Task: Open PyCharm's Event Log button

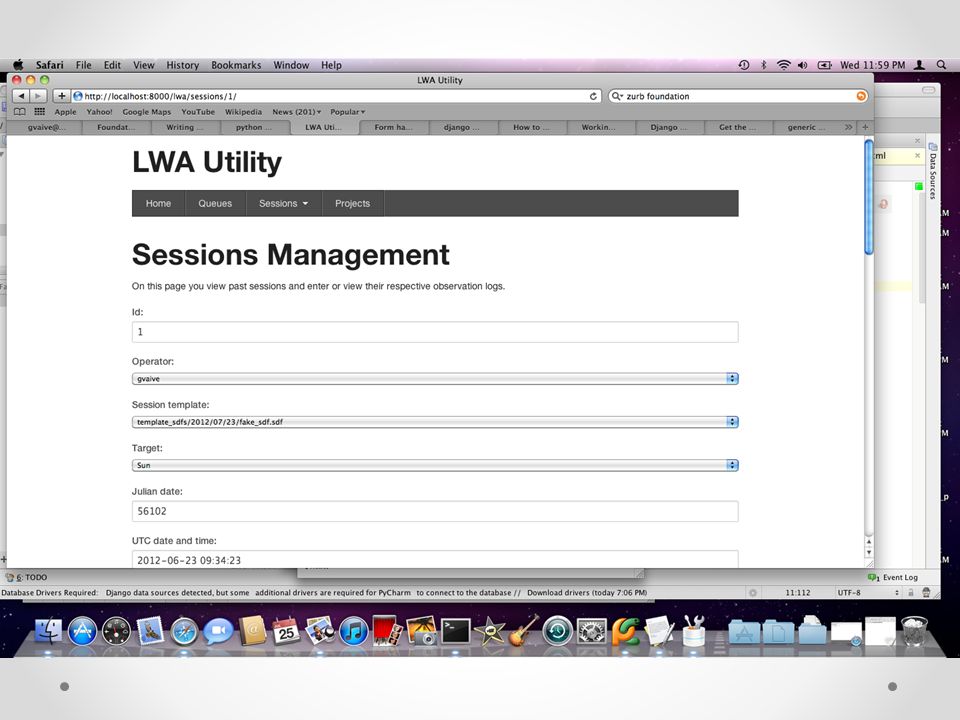Action: (893, 577)
